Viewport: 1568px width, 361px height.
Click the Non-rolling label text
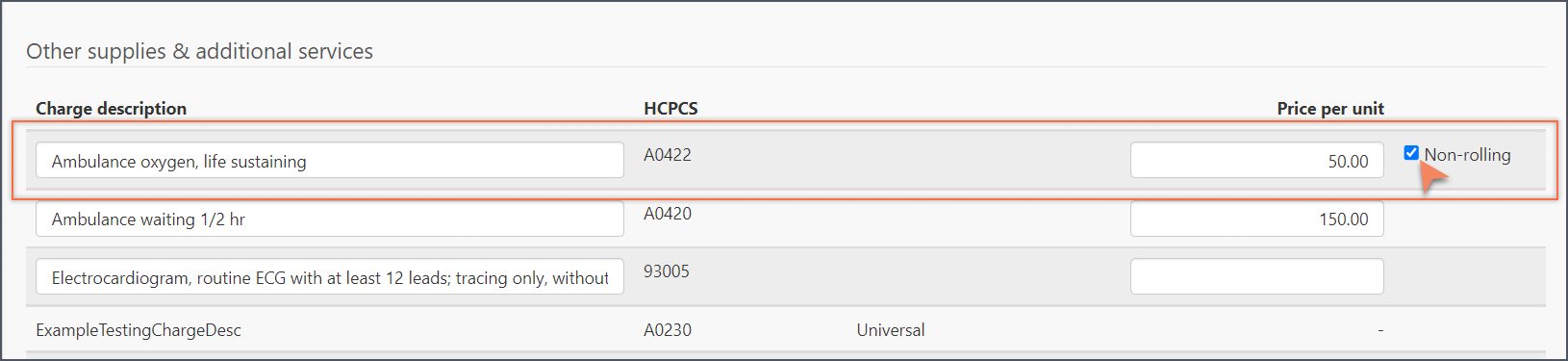coord(1467,155)
